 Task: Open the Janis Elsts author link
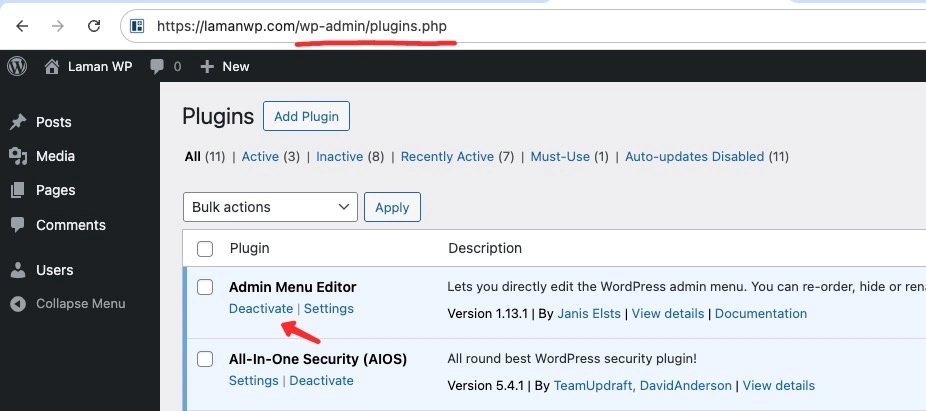(589, 314)
